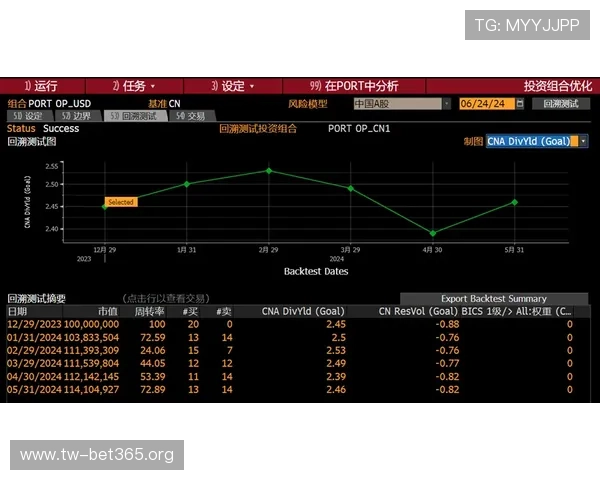Click the orange Selected marker on the chart

[x=120, y=202]
